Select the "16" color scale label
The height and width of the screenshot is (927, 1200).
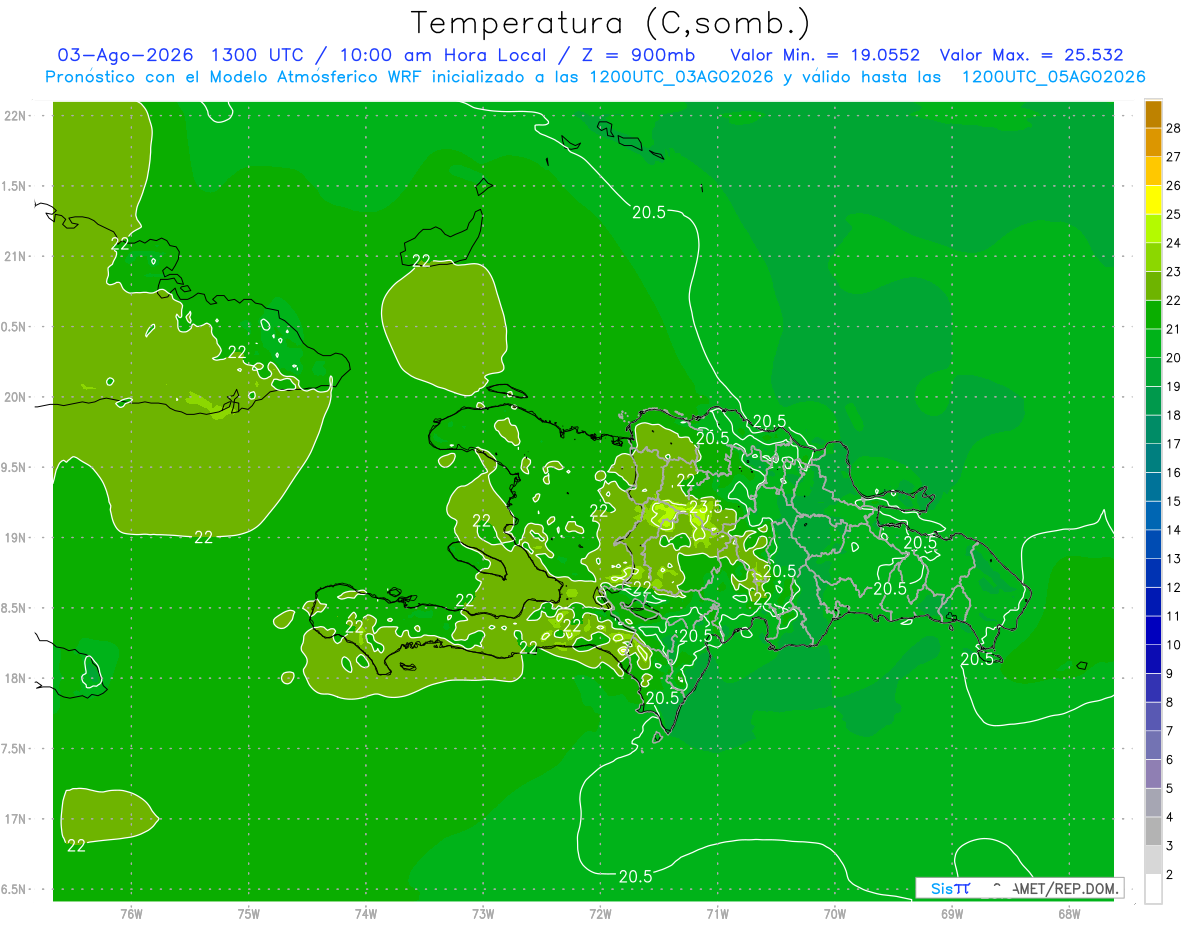[x=1175, y=472]
